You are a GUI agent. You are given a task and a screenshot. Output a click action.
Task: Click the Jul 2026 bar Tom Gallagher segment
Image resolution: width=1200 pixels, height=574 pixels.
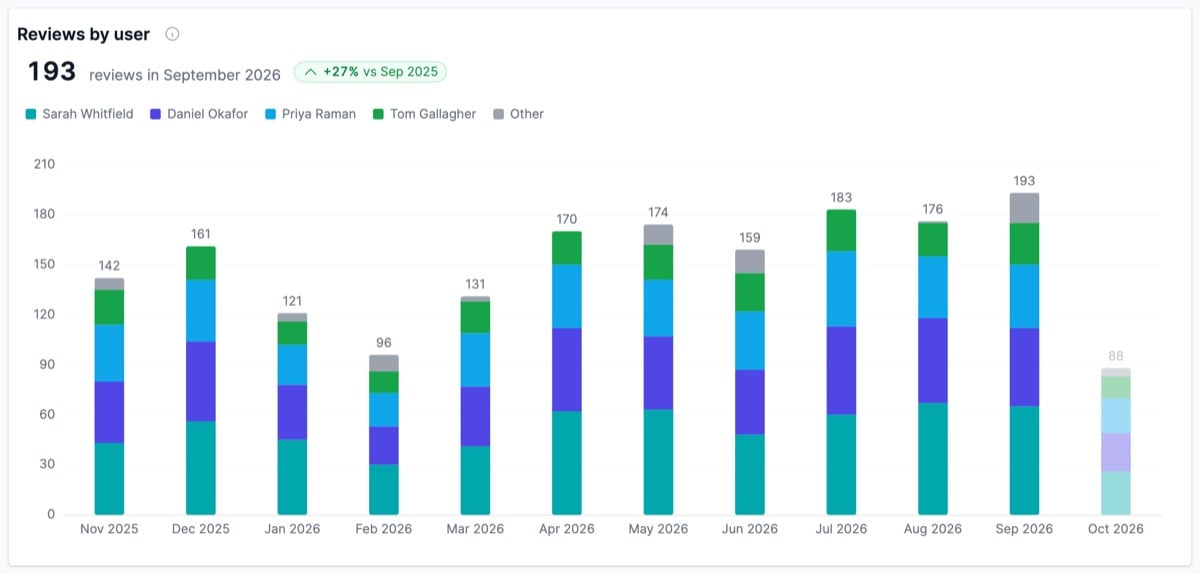(841, 230)
